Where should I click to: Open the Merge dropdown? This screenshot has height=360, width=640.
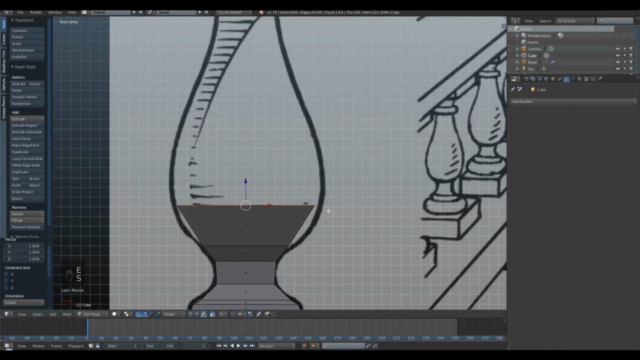[27, 220]
